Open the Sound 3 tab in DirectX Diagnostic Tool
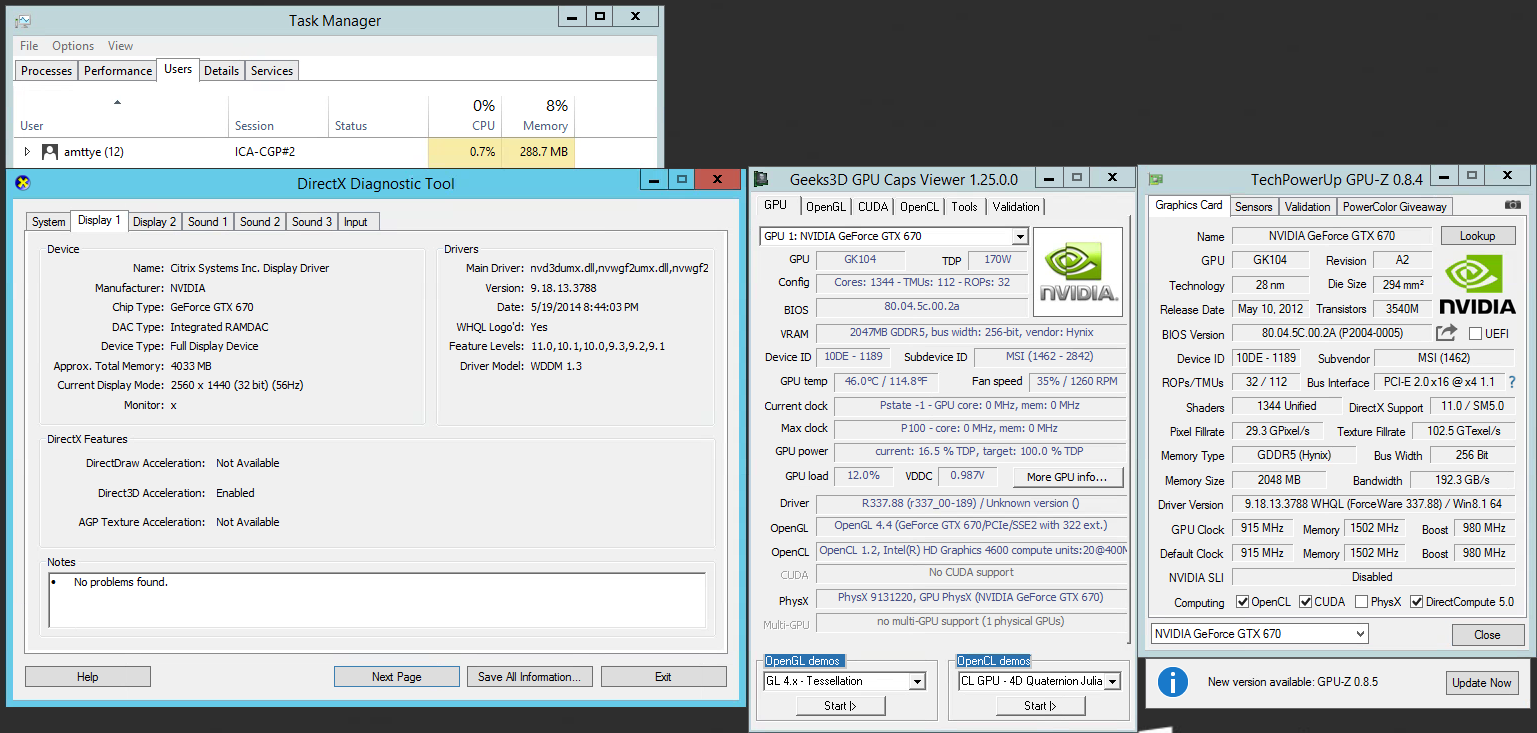This screenshot has width=1537, height=733. [x=312, y=222]
